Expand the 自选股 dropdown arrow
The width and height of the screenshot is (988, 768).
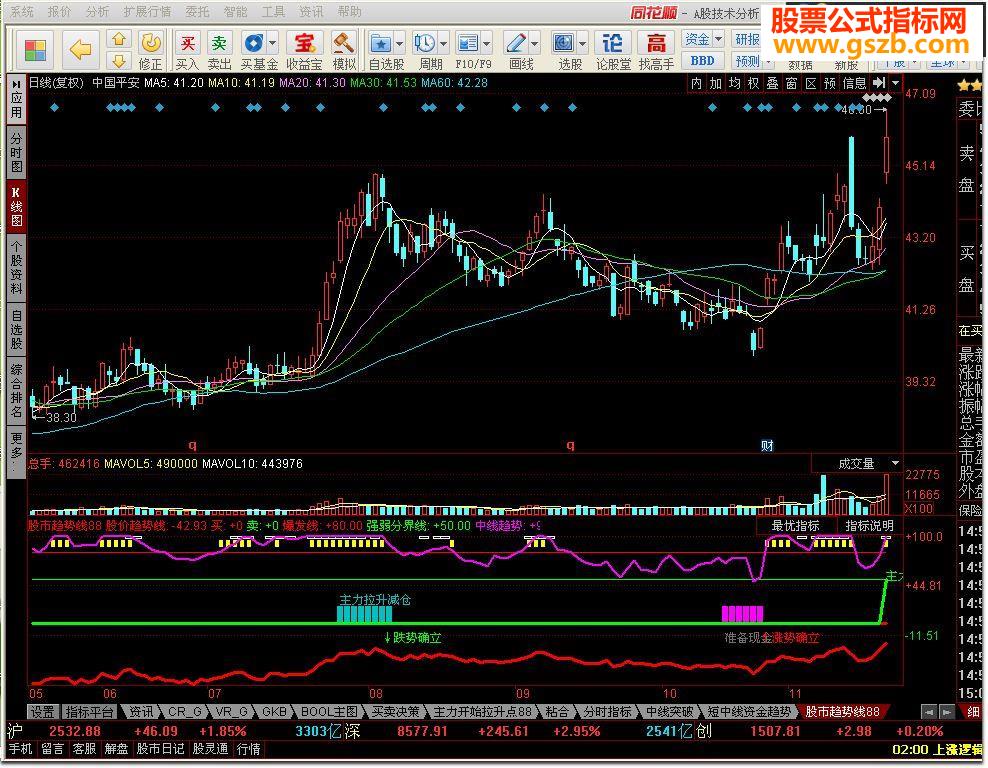pyautogui.click(x=399, y=43)
